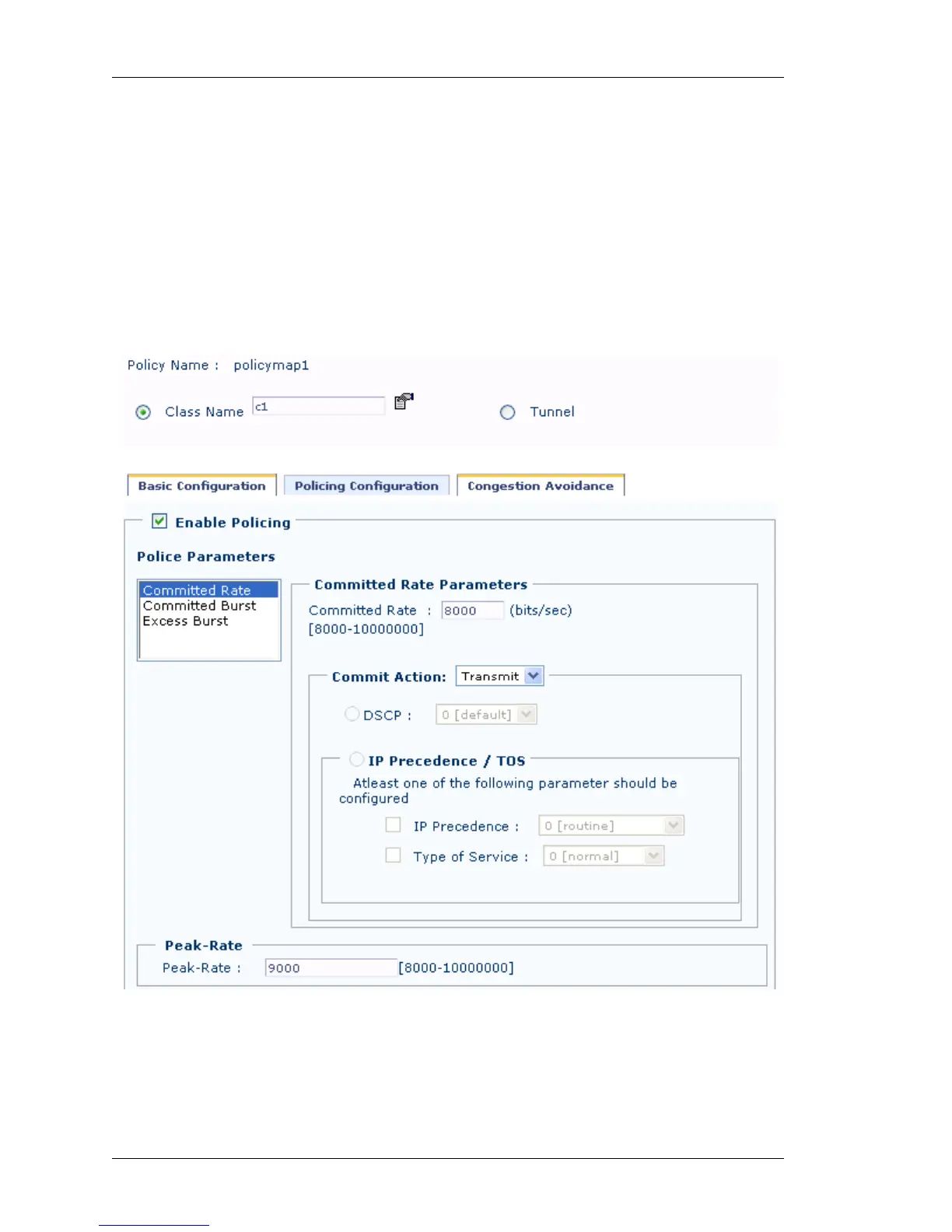Click the Peak-Rate input field

[331, 968]
